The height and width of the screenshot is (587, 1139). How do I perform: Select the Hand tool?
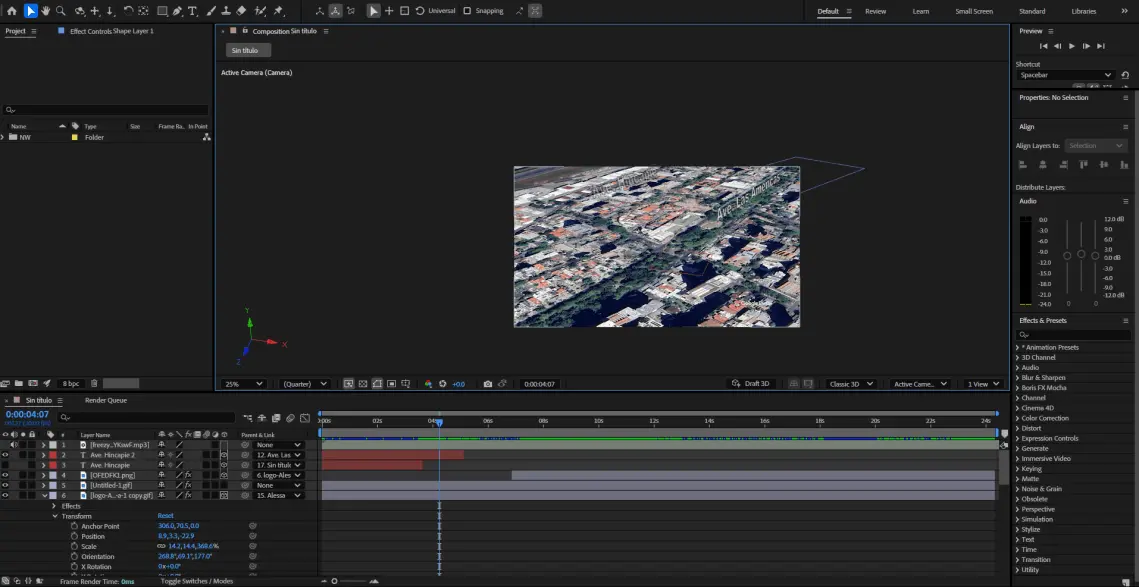tap(46, 11)
